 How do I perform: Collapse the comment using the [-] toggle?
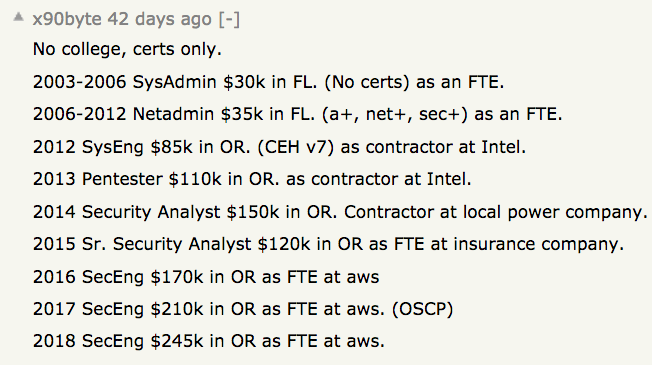(x=229, y=20)
